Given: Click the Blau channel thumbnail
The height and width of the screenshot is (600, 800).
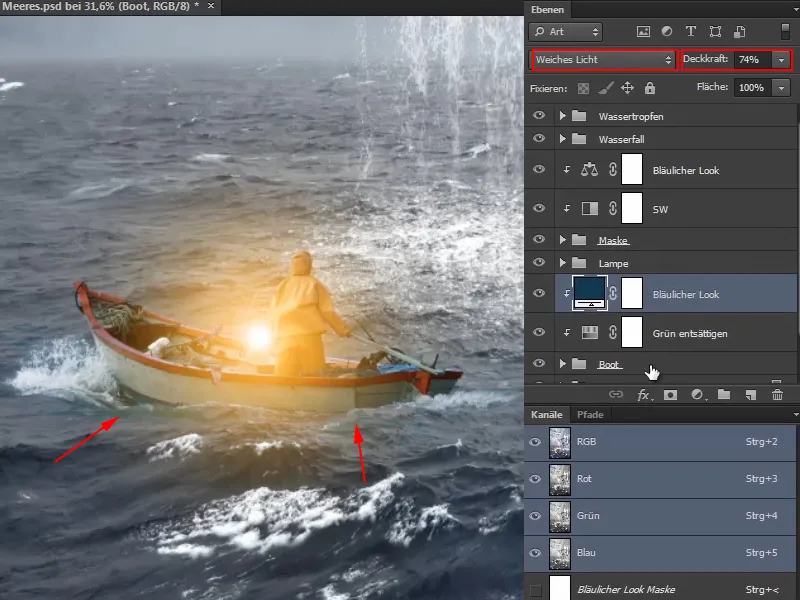Looking at the screenshot, I should pos(560,553).
